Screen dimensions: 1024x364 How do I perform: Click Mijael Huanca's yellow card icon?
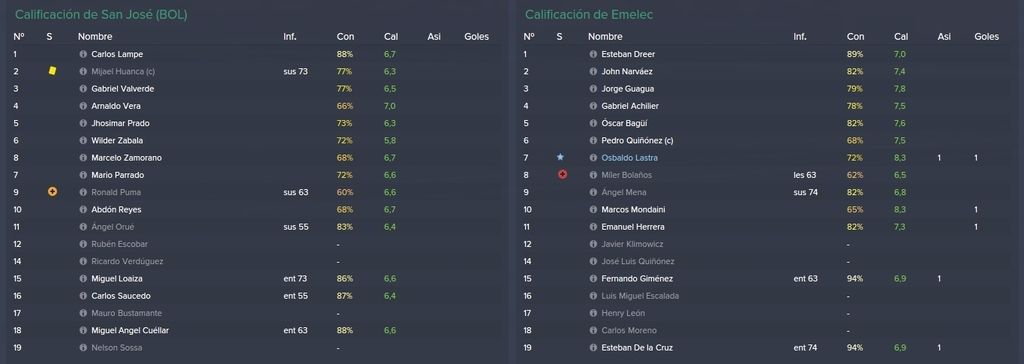click(x=52, y=71)
